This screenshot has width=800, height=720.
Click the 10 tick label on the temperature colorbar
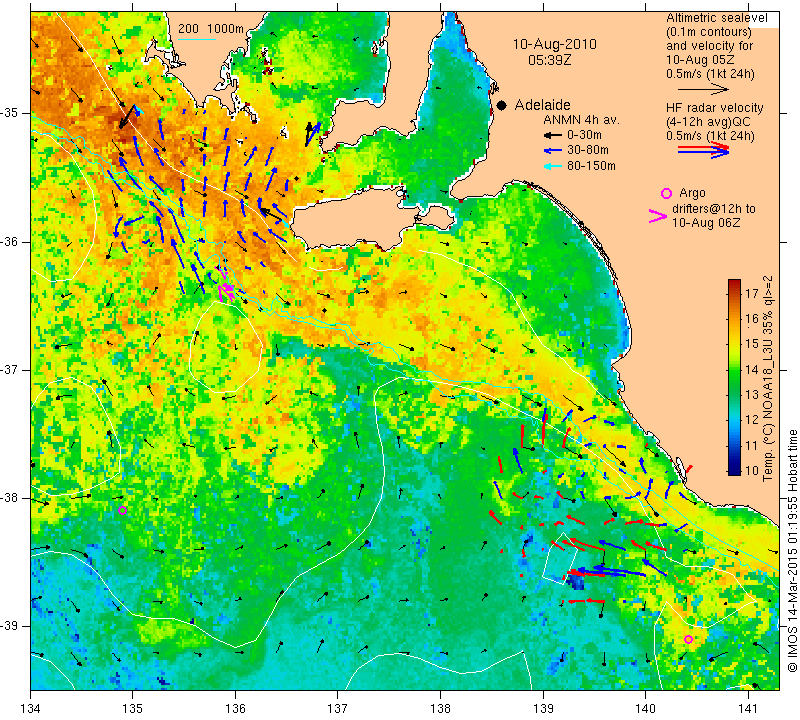click(752, 470)
